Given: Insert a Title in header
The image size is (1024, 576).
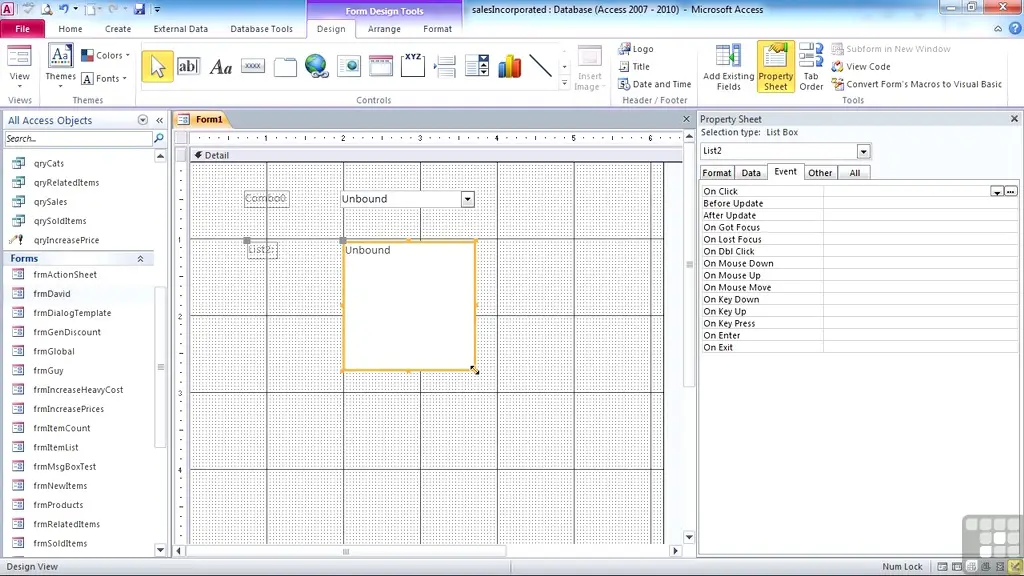Looking at the screenshot, I should pos(634,67).
